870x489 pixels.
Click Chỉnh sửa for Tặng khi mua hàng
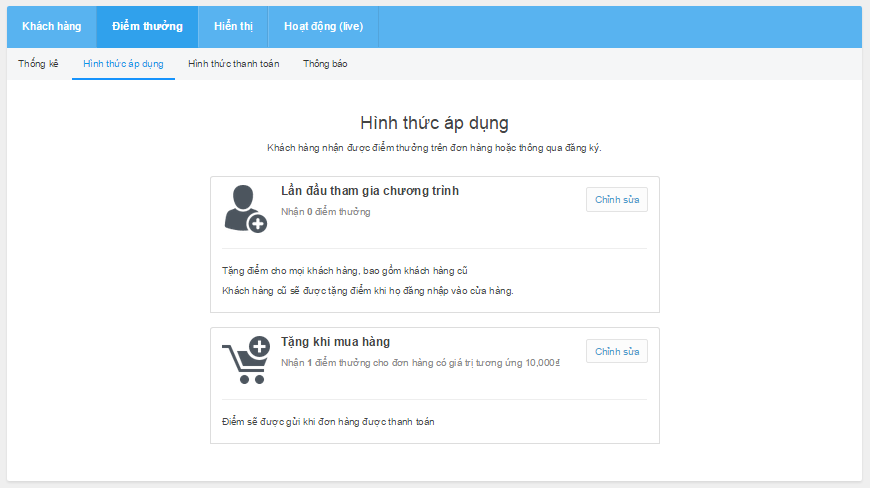(617, 351)
